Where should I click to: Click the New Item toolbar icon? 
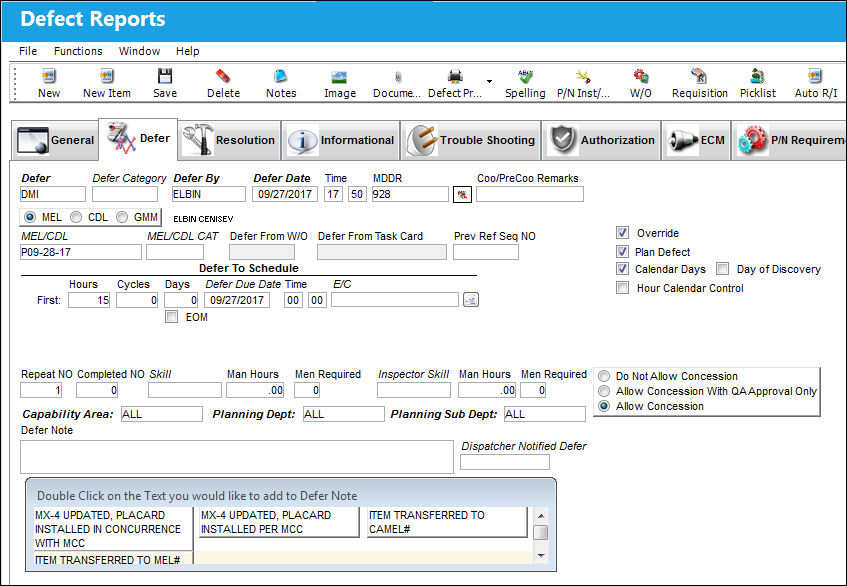pos(106,76)
